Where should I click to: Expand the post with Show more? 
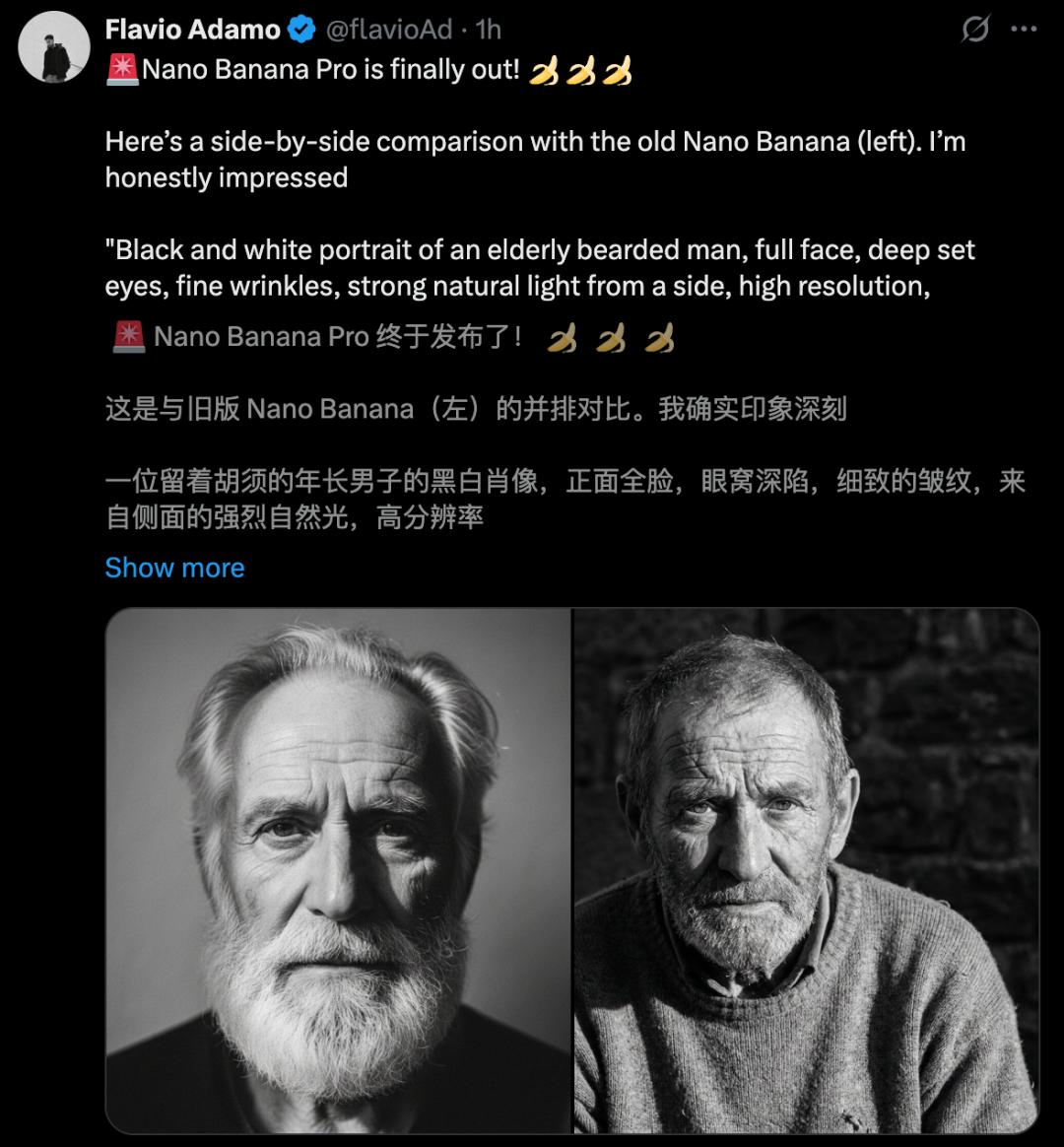[x=174, y=568]
